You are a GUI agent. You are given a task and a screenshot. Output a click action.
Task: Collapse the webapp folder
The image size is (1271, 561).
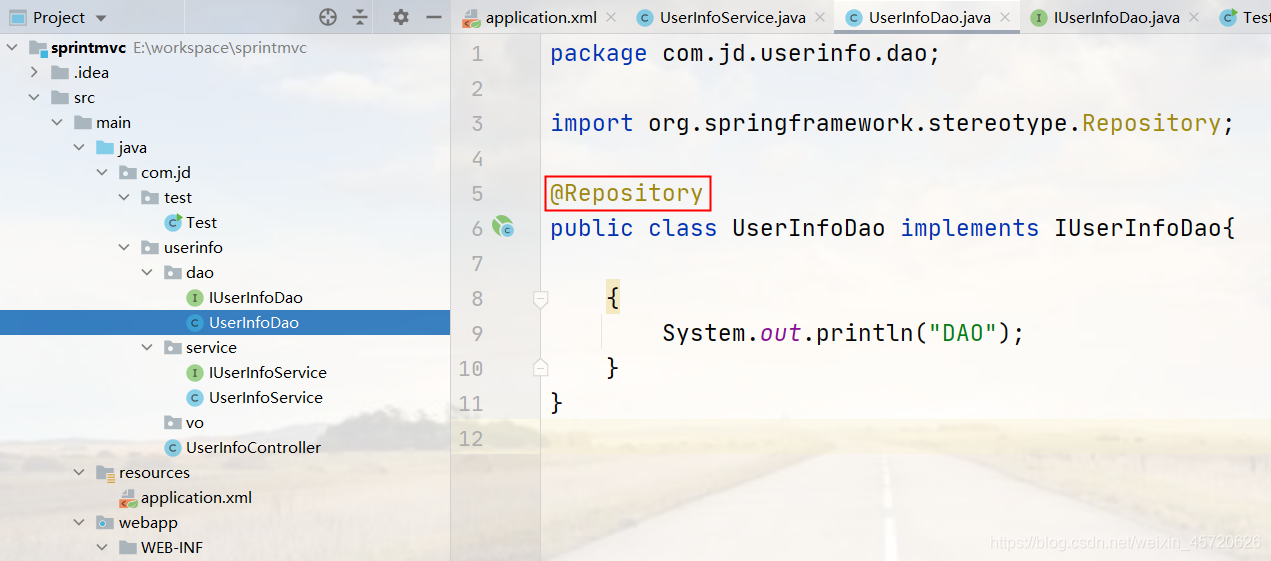pyautogui.click(x=79, y=523)
